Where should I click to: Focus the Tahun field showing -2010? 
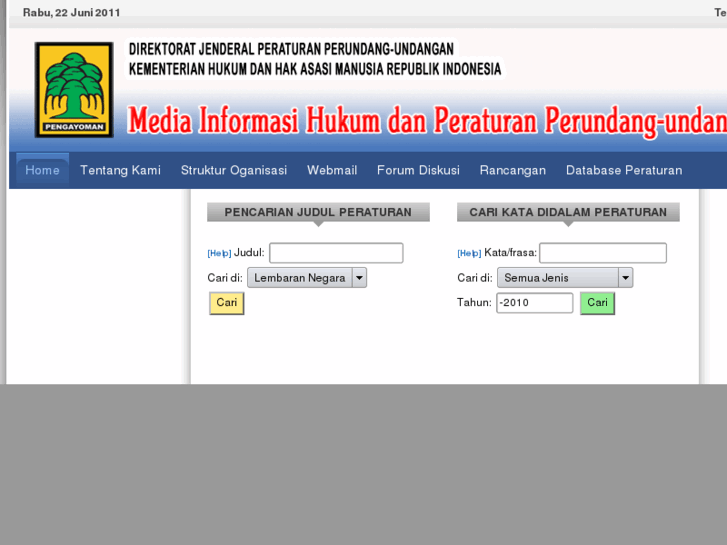click(535, 303)
